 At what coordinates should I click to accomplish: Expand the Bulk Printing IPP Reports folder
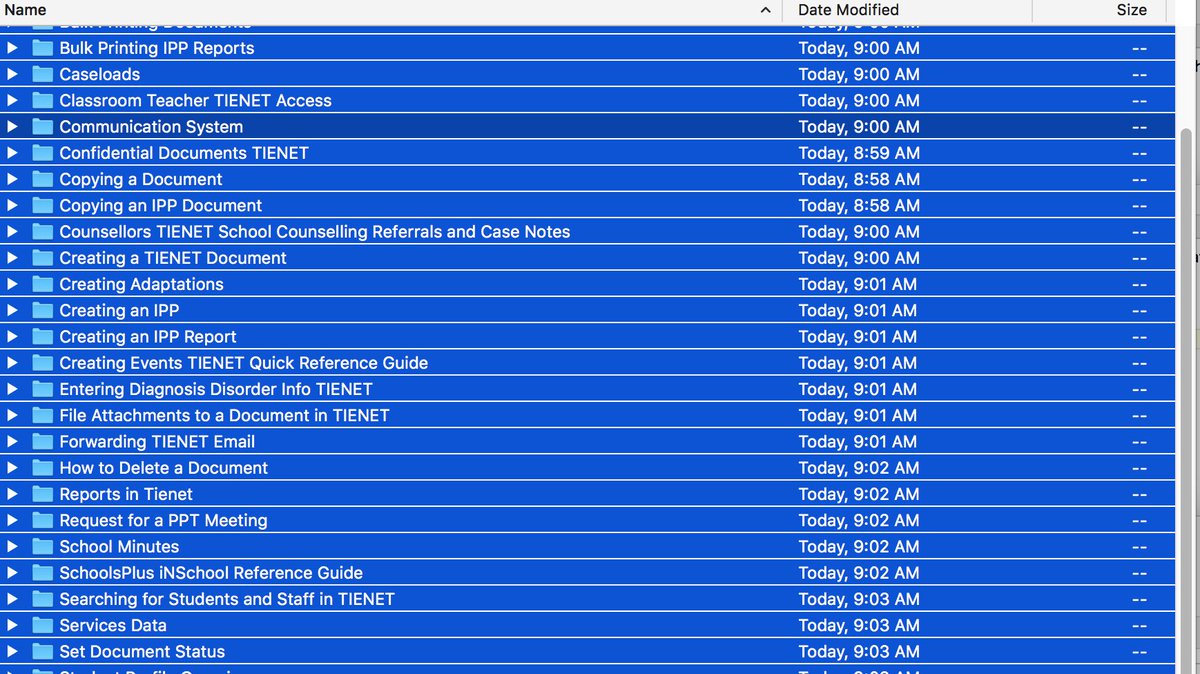point(12,48)
